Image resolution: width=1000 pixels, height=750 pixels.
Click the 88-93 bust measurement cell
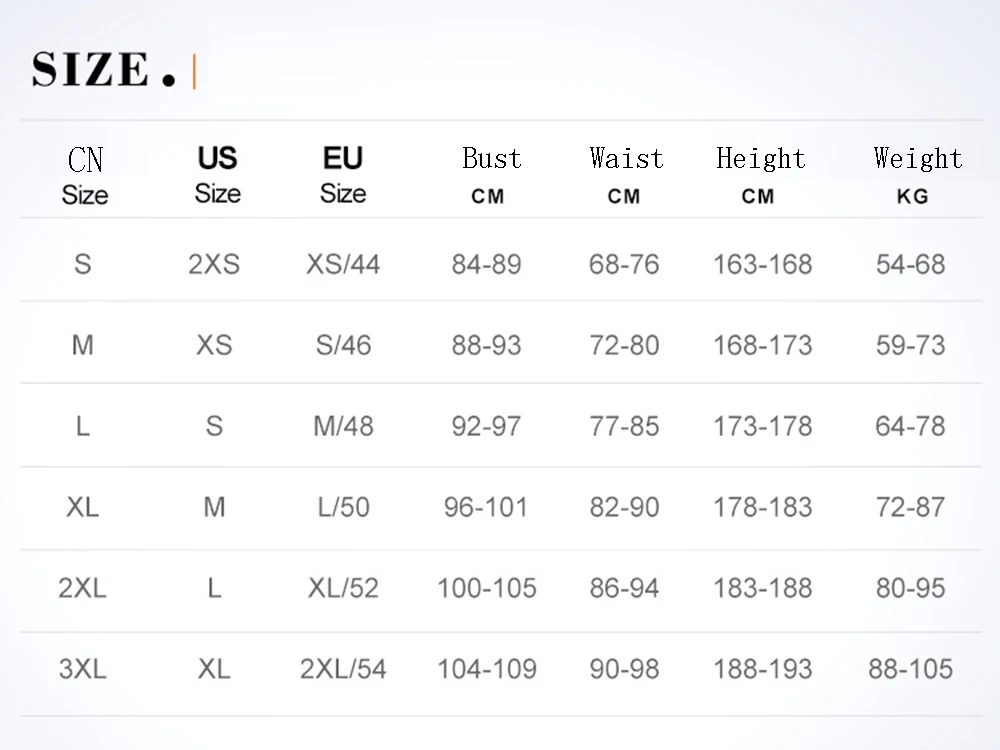486,346
